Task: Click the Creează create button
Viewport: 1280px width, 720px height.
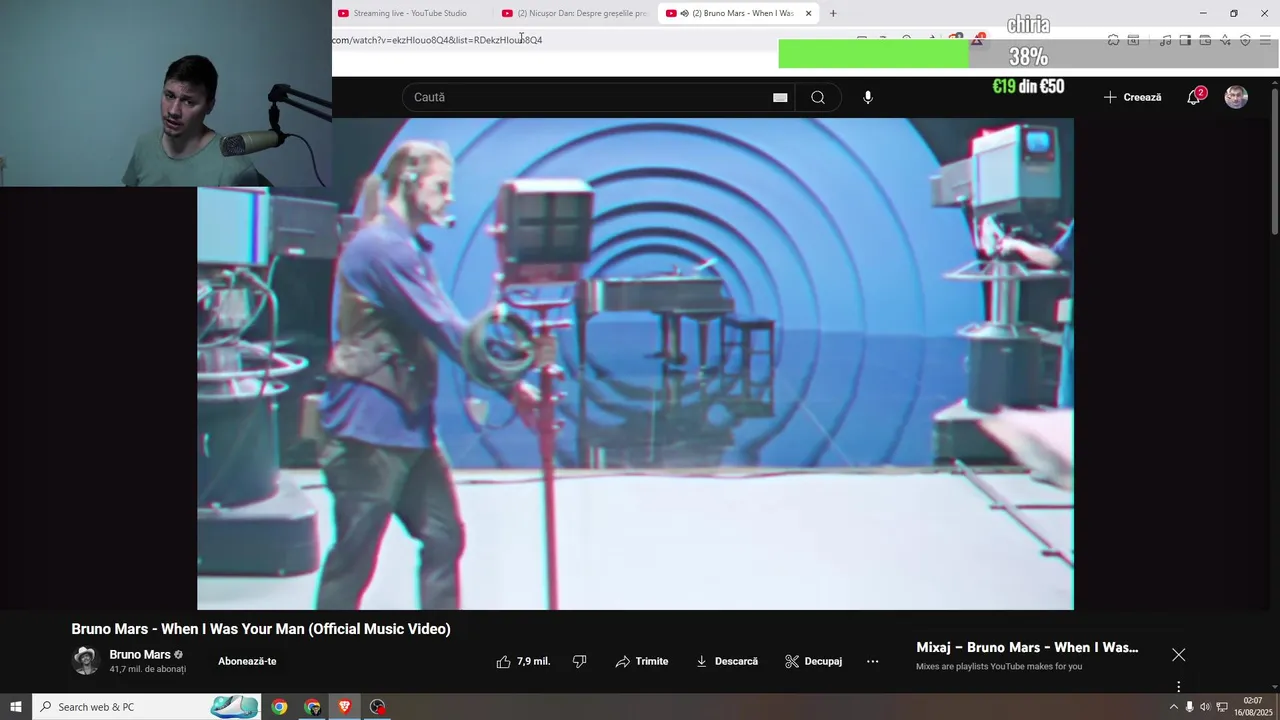Action: [x=1132, y=97]
